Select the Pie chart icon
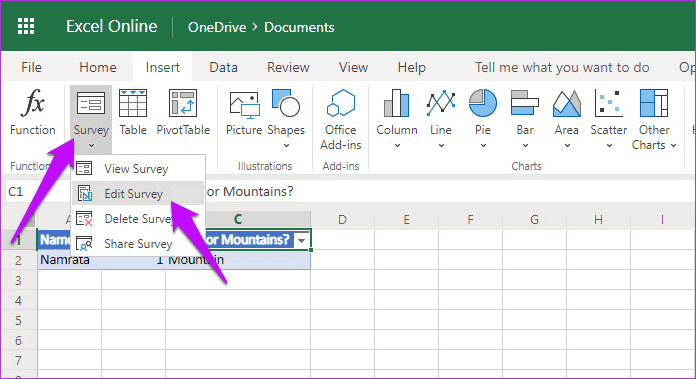The image size is (696, 379). pyautogui.click(x=482, y=103)
